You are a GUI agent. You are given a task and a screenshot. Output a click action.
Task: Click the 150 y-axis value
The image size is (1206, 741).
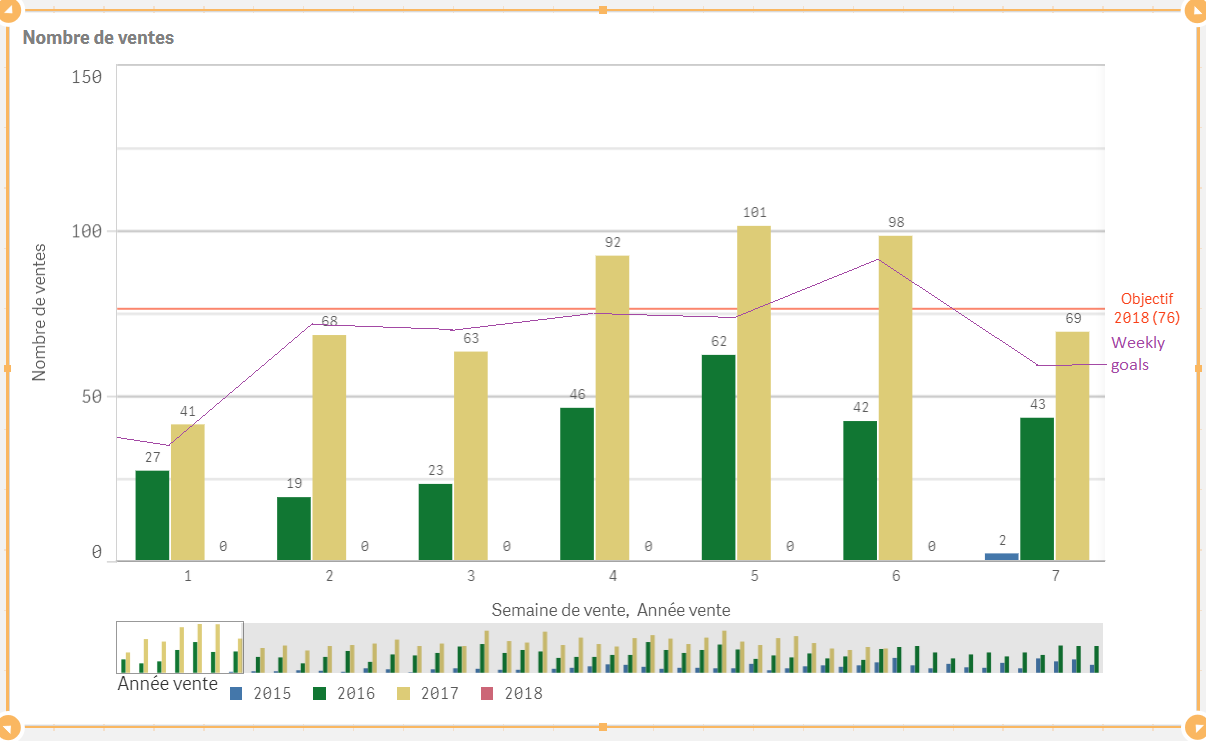click(x=88, y=77)
